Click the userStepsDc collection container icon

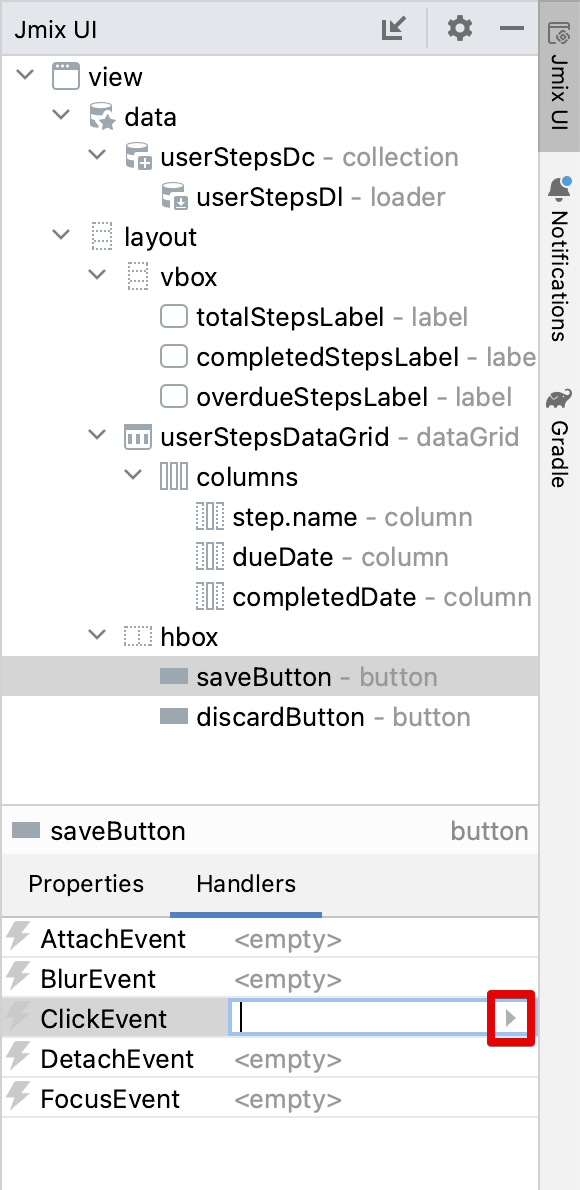(138, 157)
